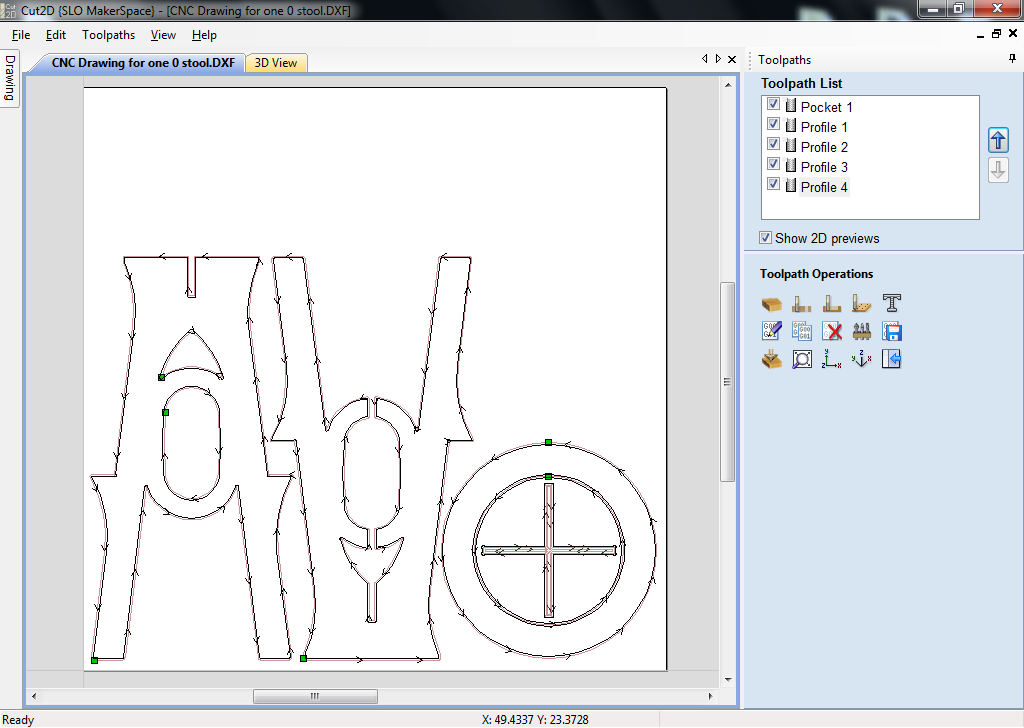The height and width of the screenshot is (728, 1024).
Task: Click the horizontal scrollbar right arrow
Action: tap(711, 697)
